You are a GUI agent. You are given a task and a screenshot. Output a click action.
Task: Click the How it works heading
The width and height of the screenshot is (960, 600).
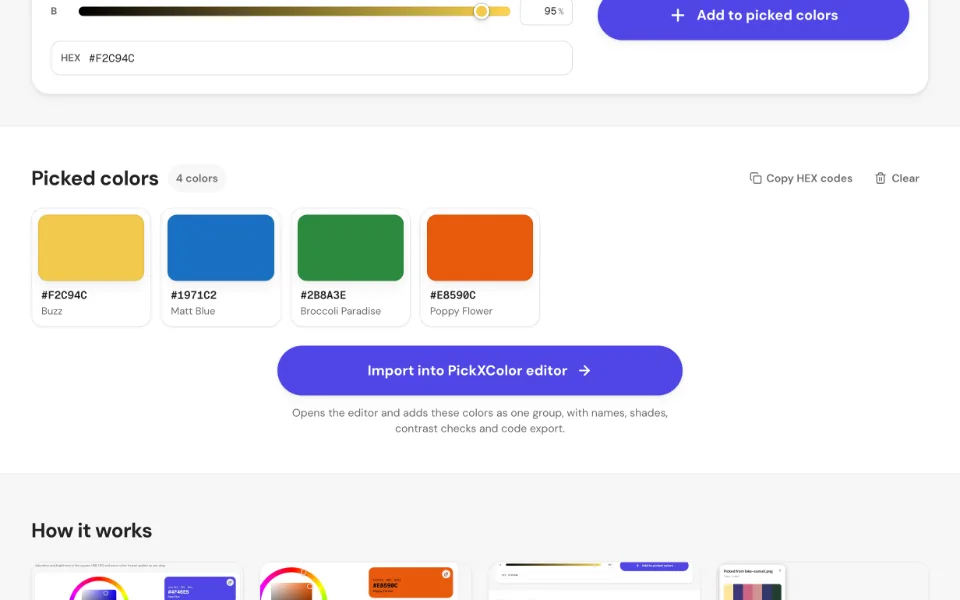tap(92, 530)
